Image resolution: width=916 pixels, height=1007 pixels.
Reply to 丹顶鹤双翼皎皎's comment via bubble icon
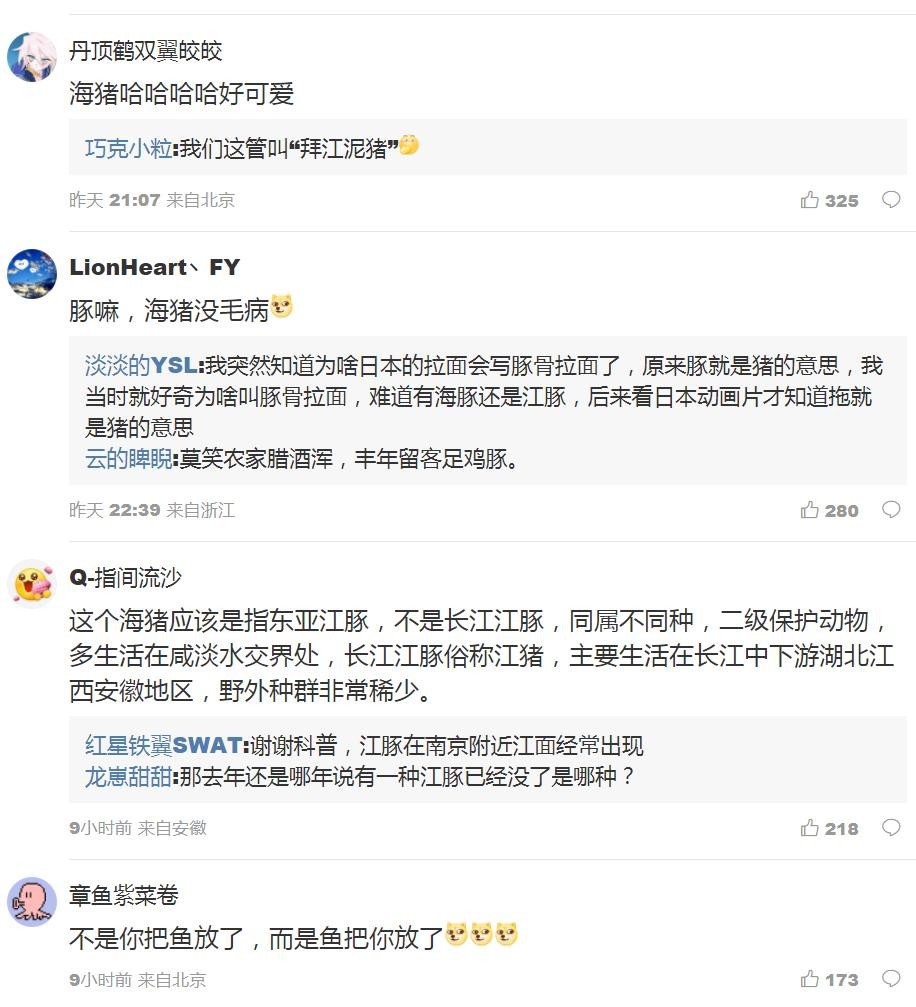(x=890, y=200)
